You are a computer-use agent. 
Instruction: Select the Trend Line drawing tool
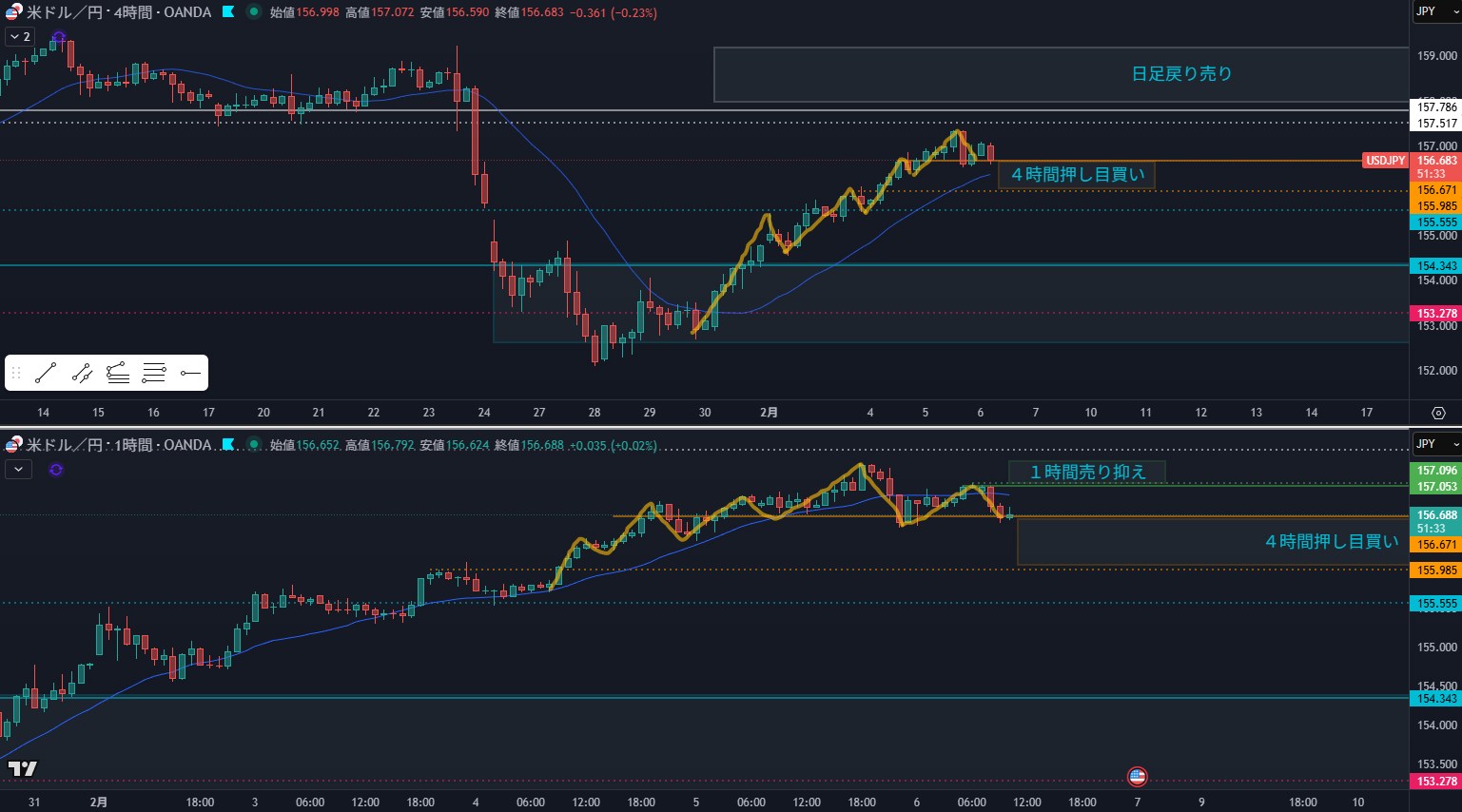point(46,374)
